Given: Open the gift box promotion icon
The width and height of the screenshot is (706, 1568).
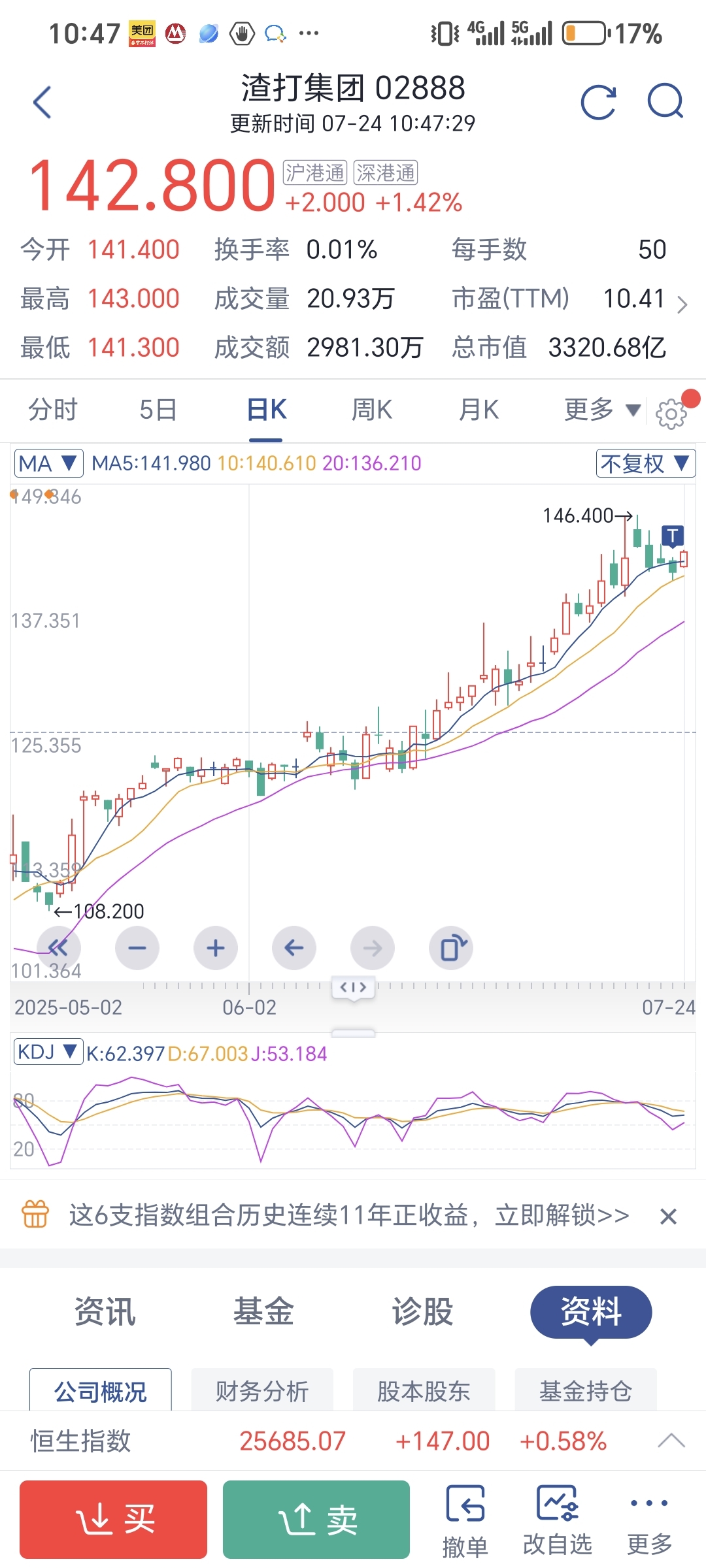Looking at the screenshot, I should pos(35,1216).
